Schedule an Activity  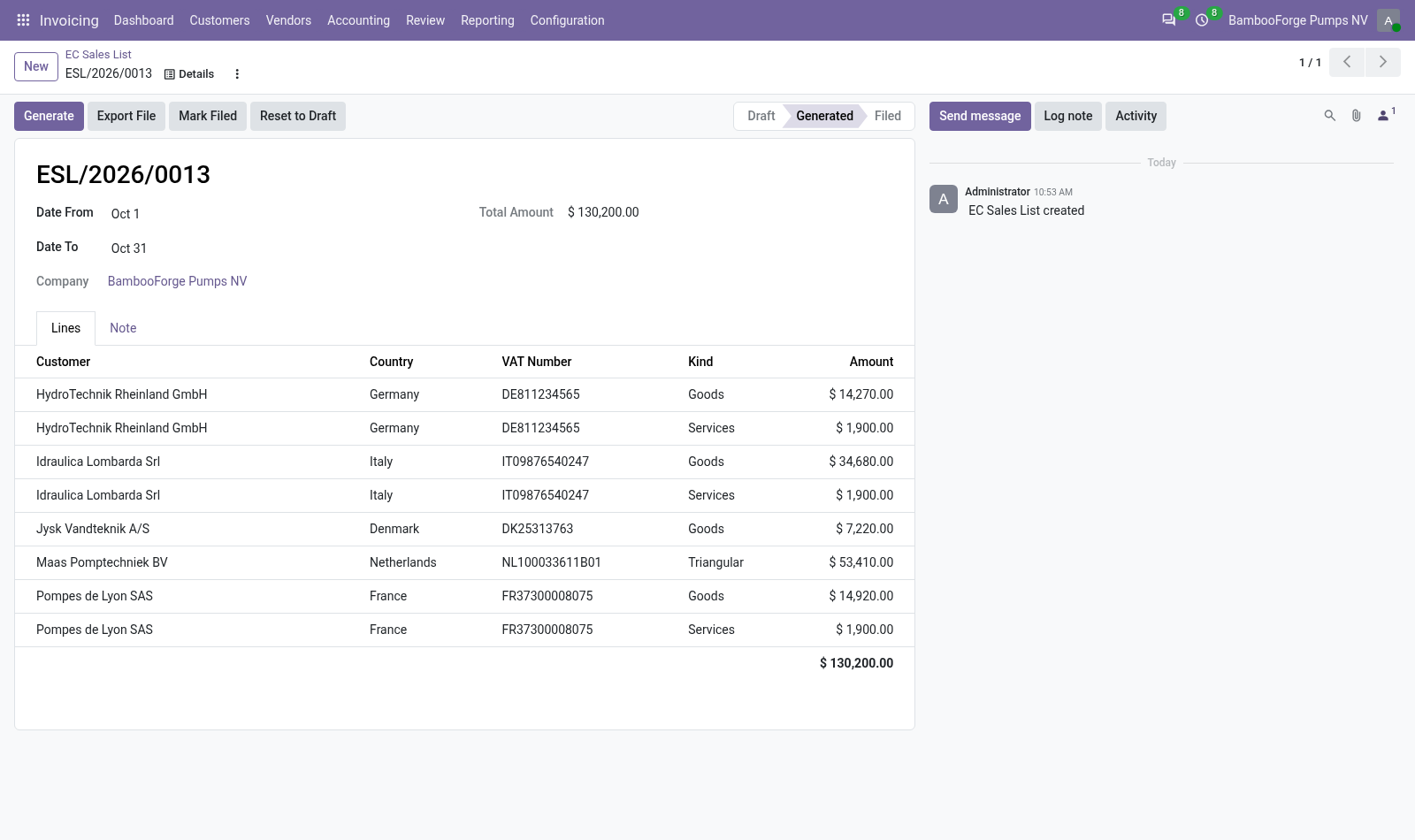pyautogui.click(x=1136, y=116)
